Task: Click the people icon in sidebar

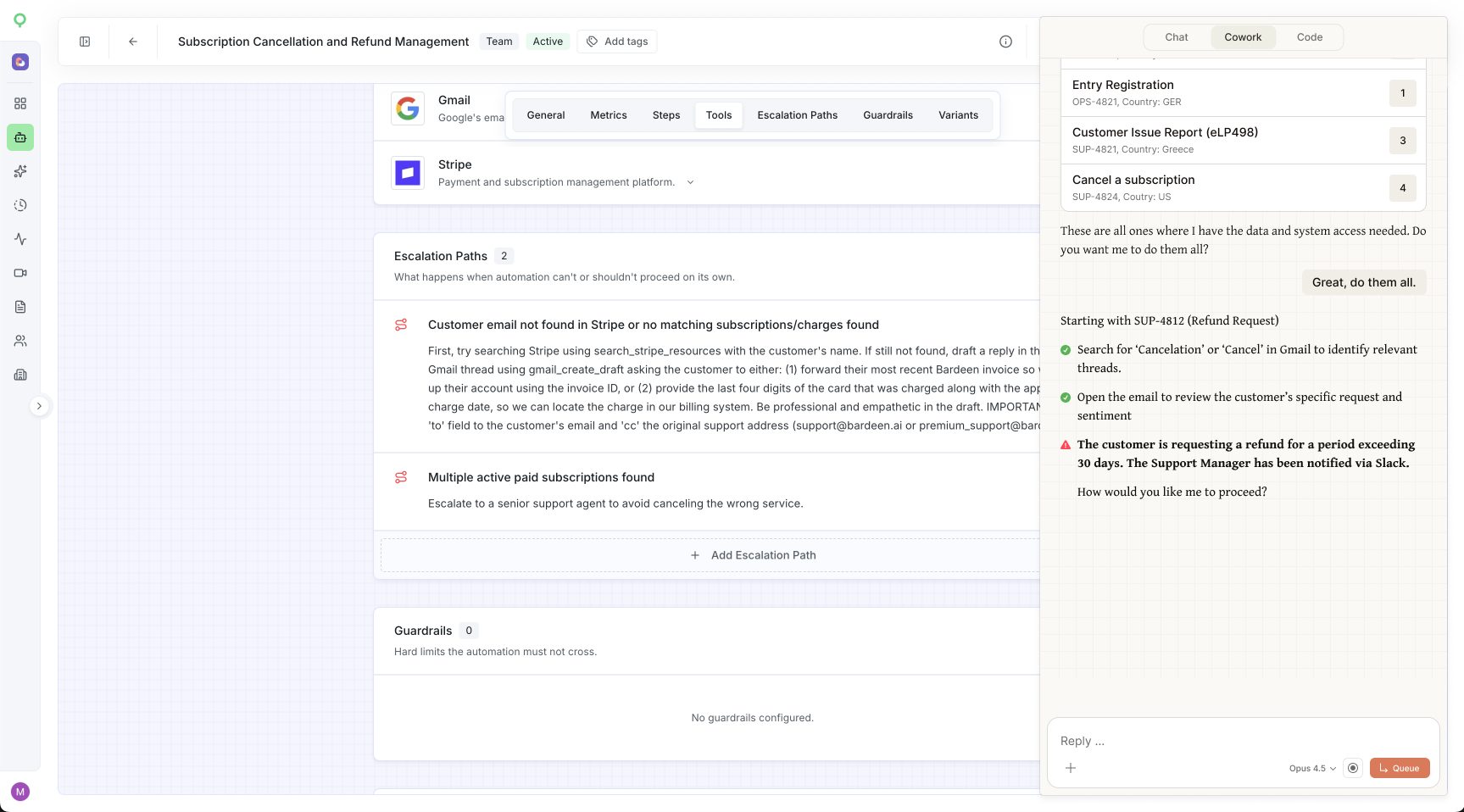Action: 20,341
